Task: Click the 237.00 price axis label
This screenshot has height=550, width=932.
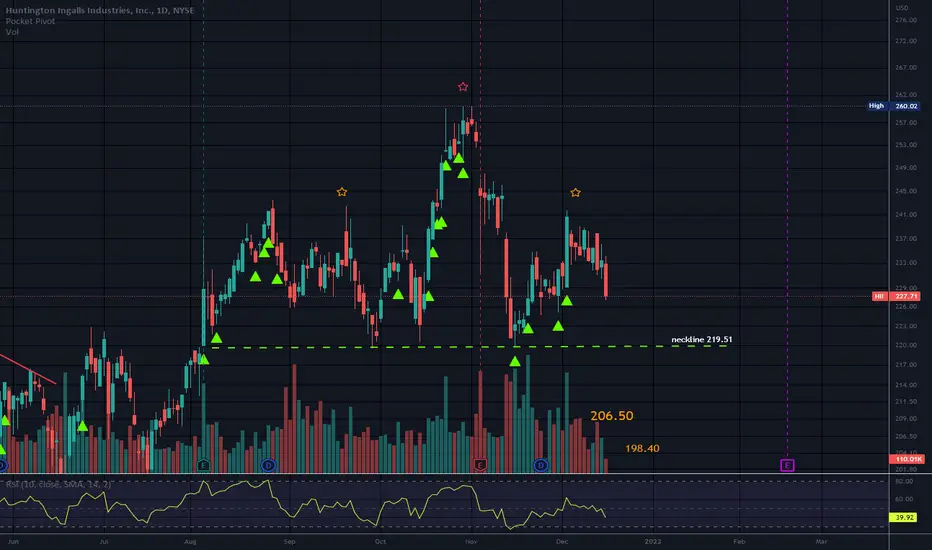Action: [x=906, y=238]
